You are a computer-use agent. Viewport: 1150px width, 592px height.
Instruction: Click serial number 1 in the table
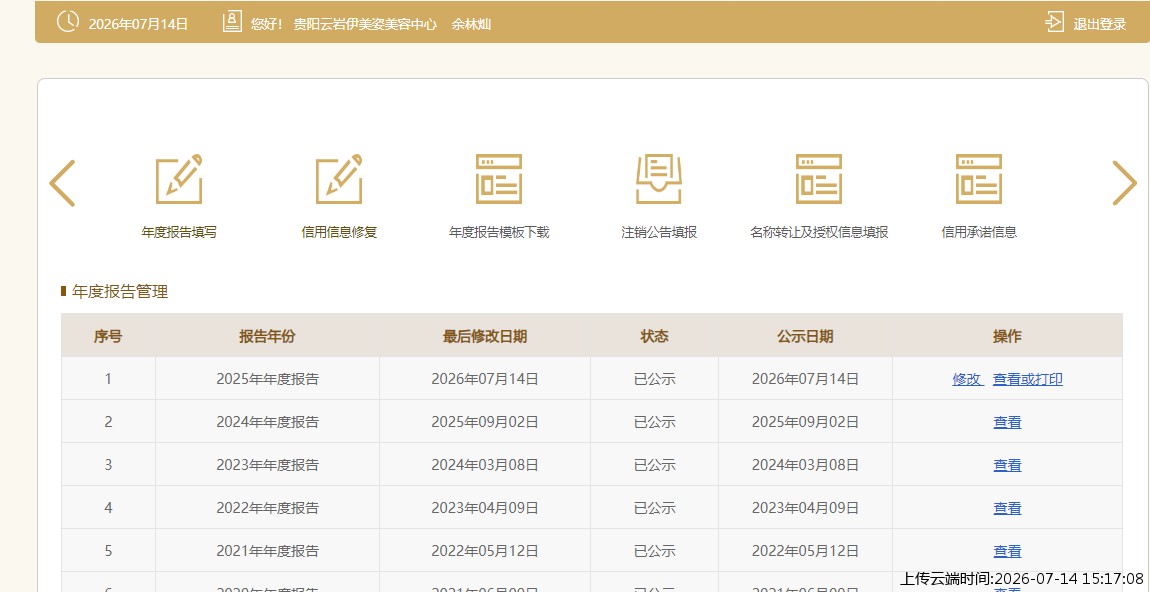point(109,379)
